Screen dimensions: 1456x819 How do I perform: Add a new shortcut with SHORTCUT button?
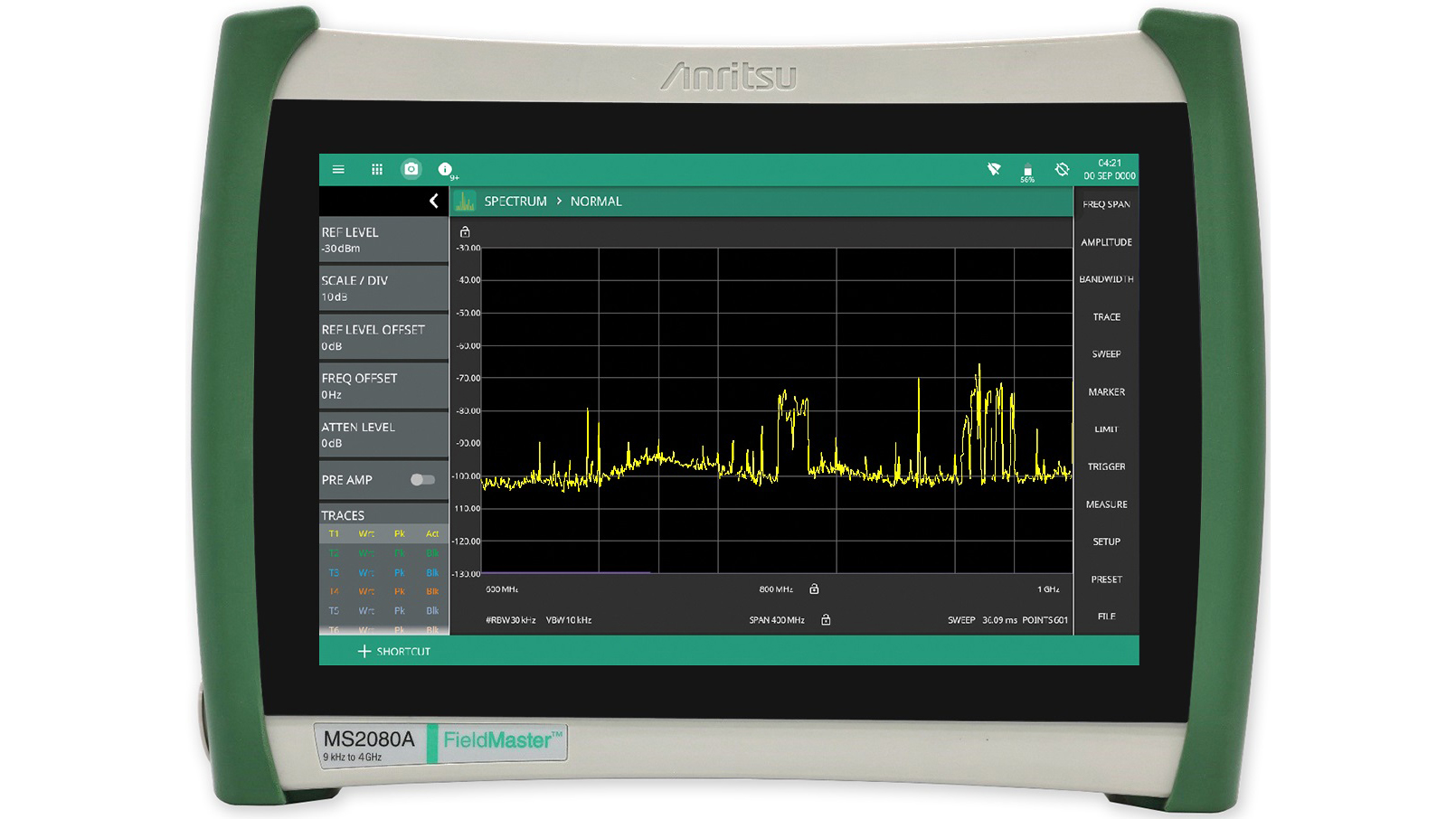point(394,651)
